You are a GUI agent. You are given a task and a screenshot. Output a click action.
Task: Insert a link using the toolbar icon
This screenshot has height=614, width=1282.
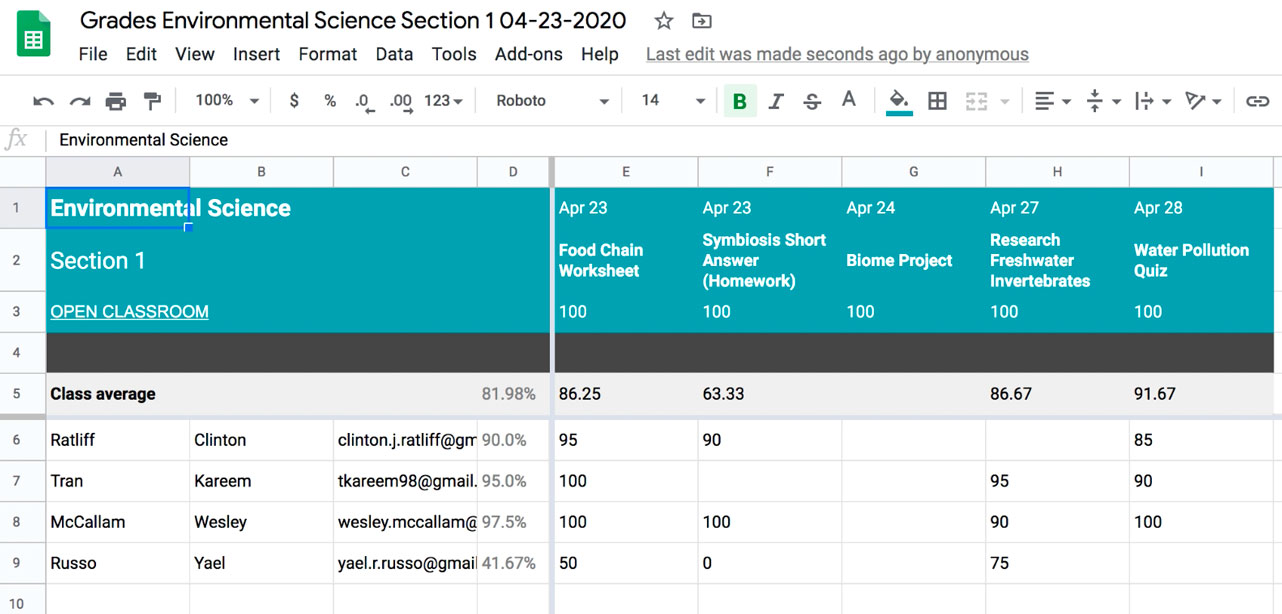pyautogui.click(x=1258, y=100)
